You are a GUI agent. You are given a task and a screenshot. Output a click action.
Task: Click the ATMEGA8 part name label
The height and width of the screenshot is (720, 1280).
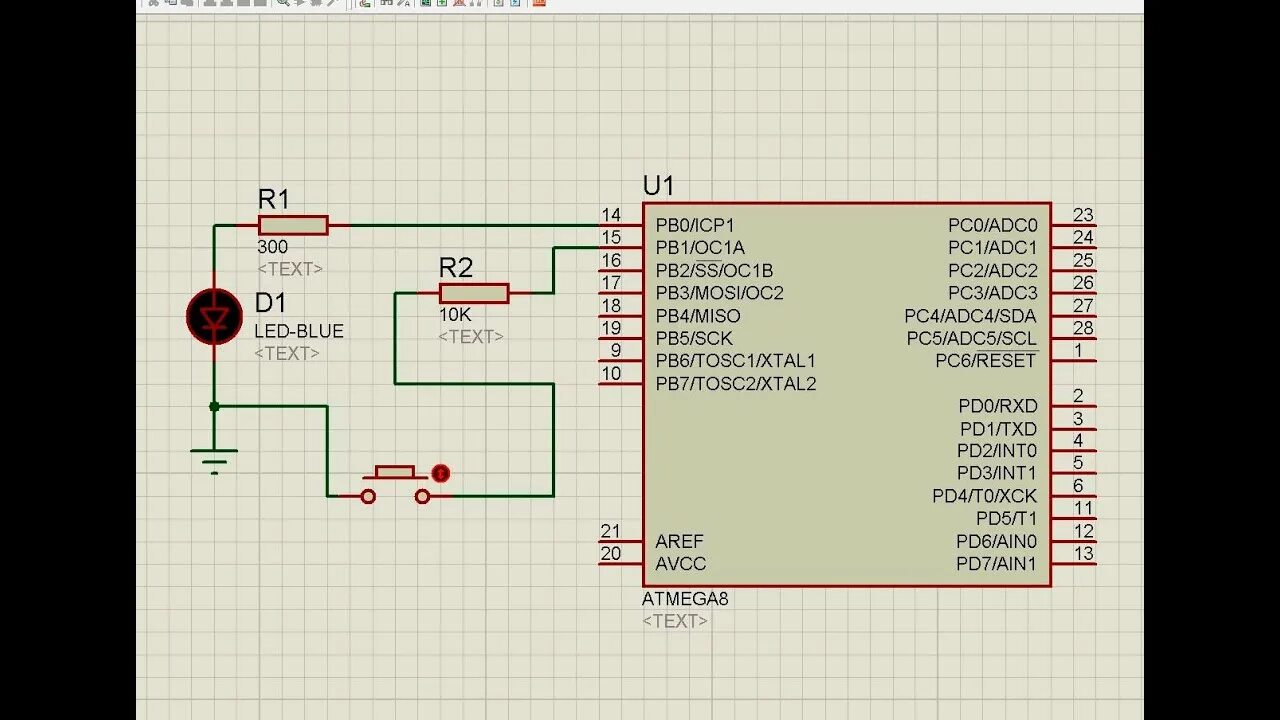coord(685,599)
